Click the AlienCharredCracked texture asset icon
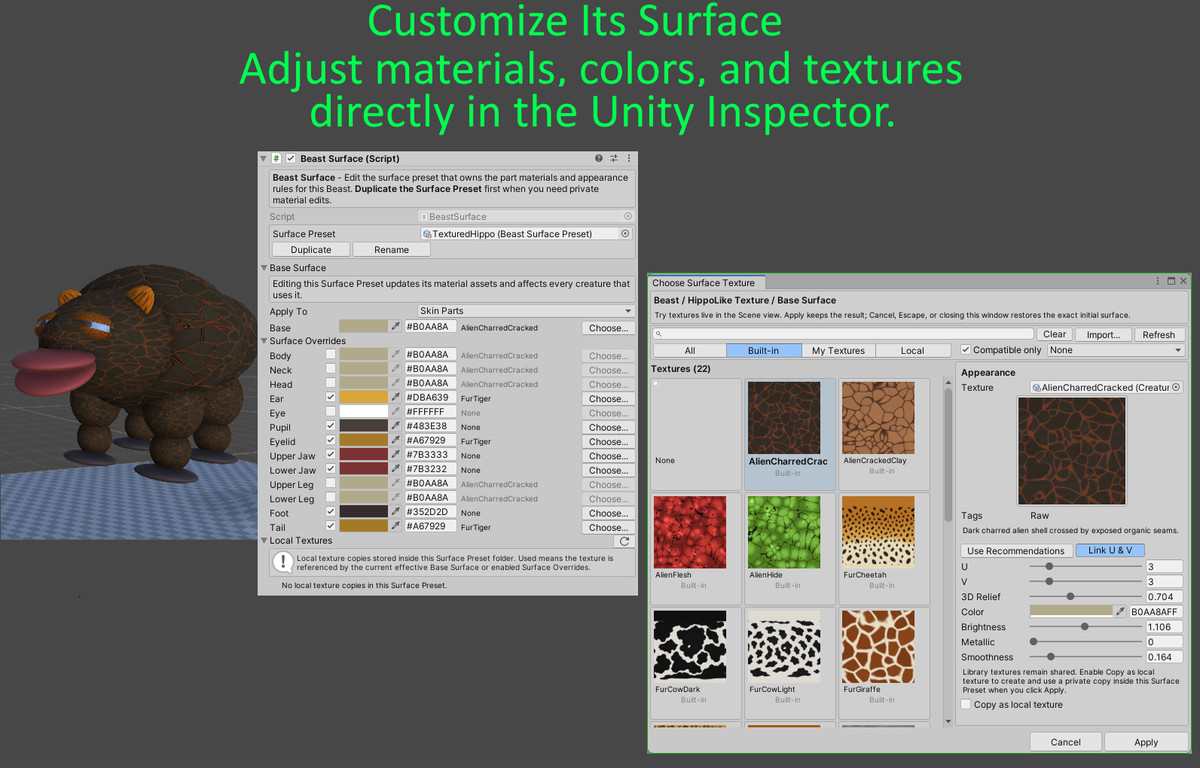 tap(1037, 387)
